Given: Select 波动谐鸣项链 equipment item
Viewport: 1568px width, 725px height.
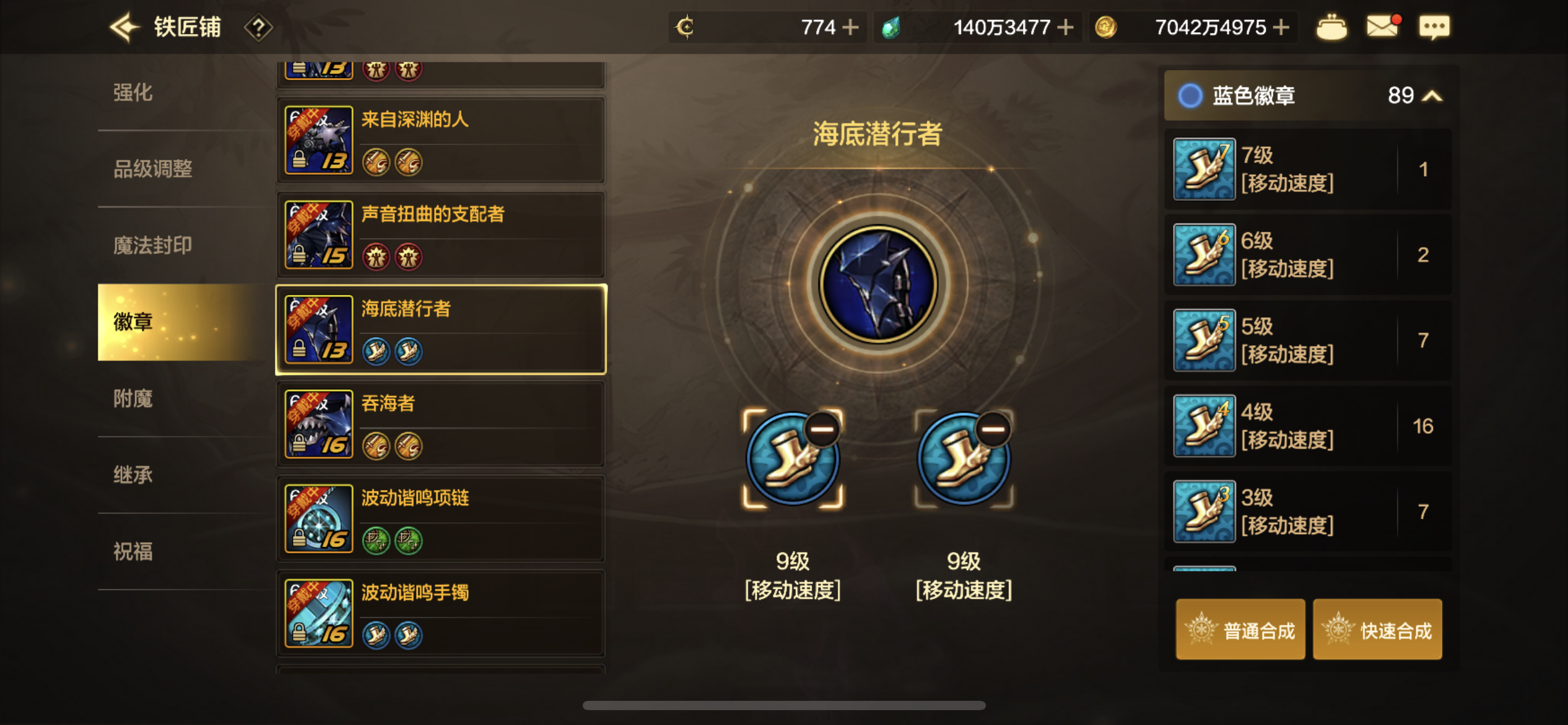Looking at the screenshot, I should [441, 519].
